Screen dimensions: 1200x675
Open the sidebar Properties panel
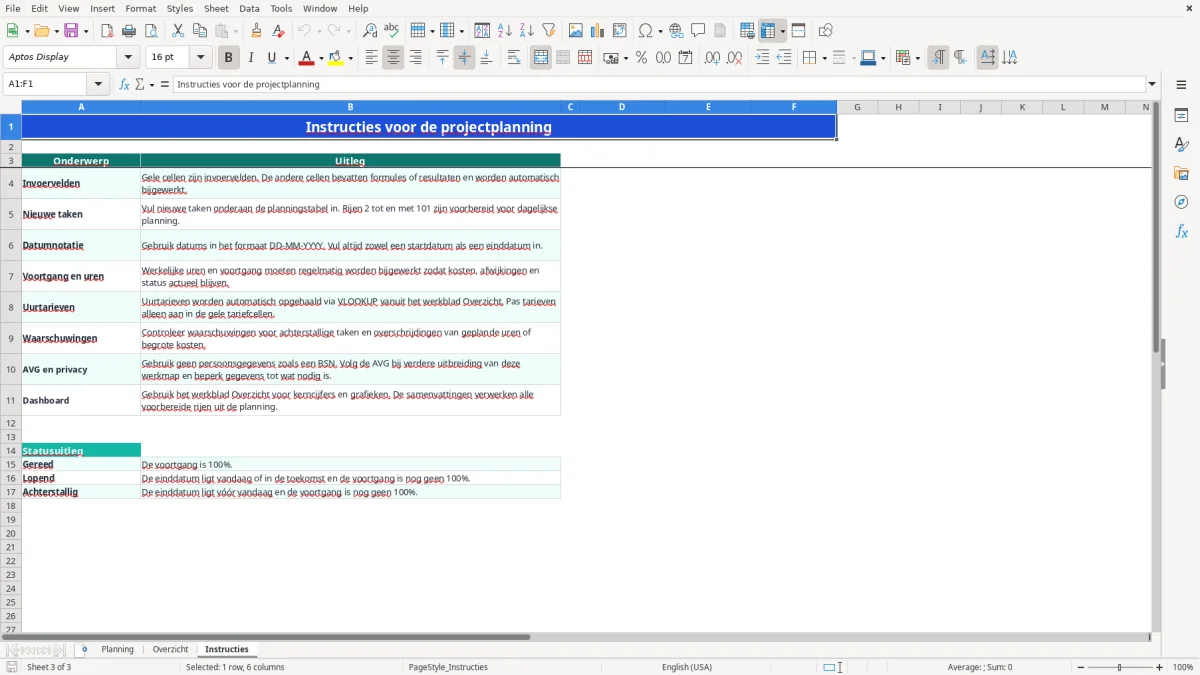(1181, 116)
